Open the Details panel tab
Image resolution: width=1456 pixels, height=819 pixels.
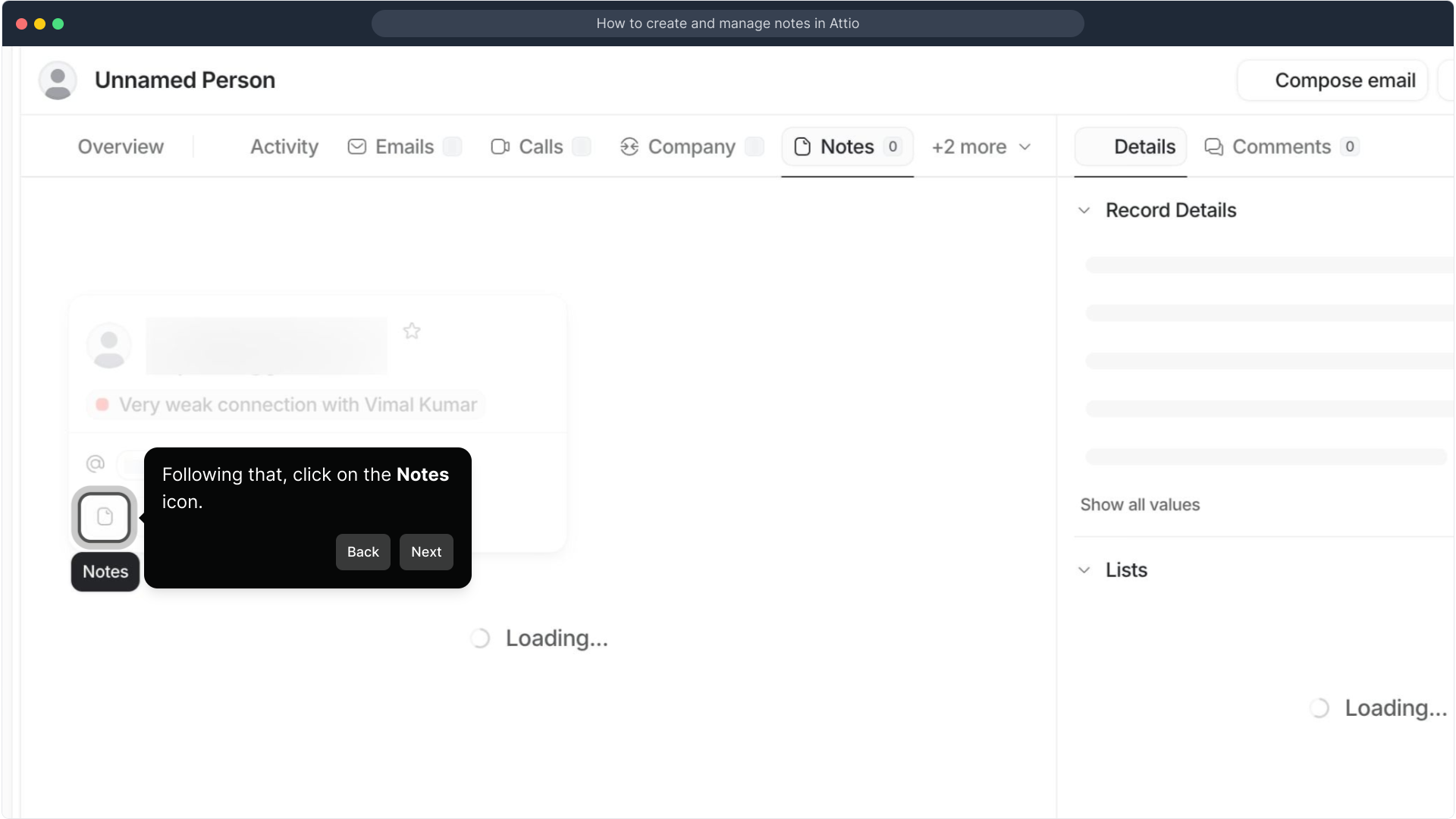pyautogui.click(x=1130, y=146)
